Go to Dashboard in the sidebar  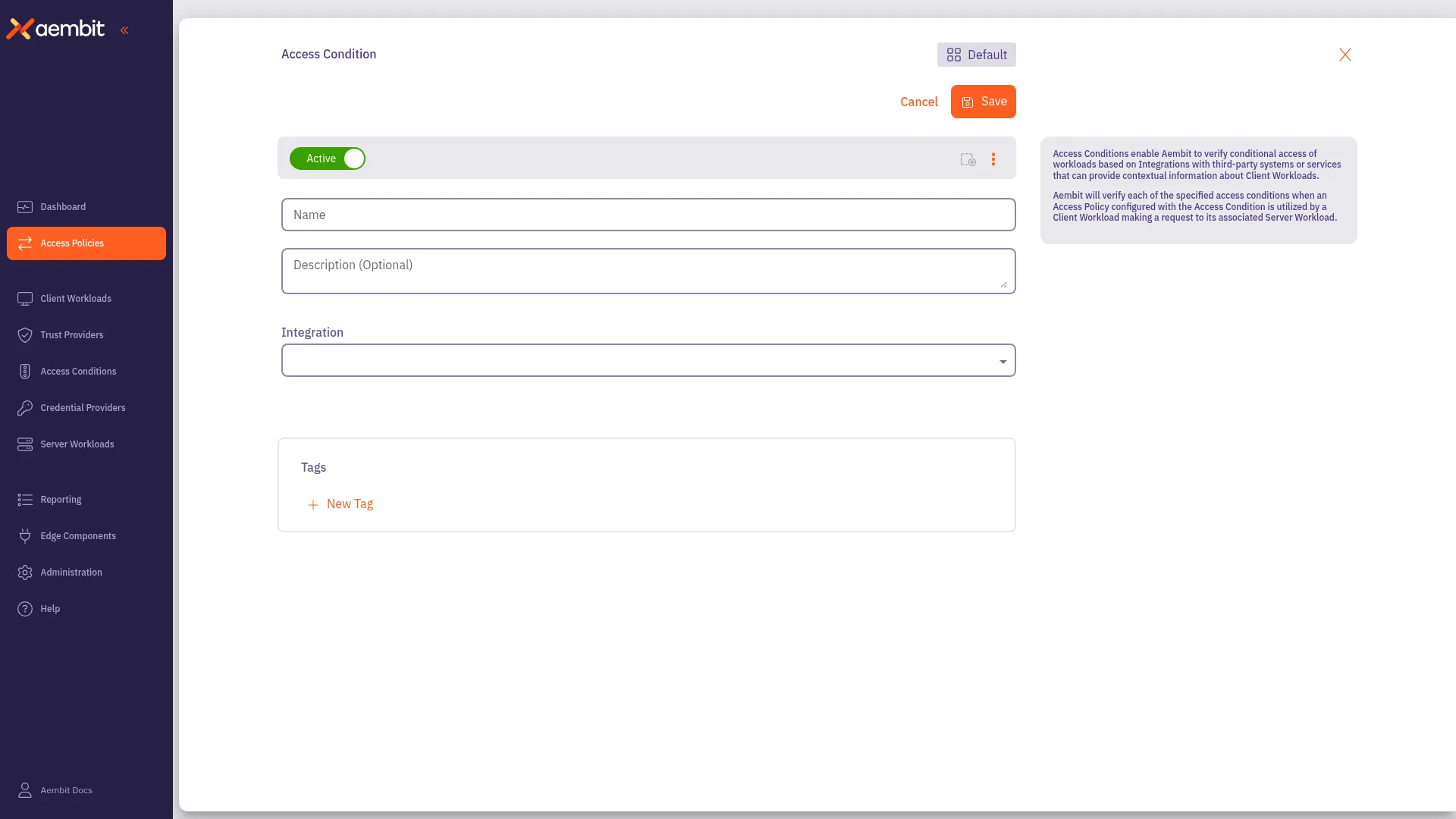(x=63, y=207)
